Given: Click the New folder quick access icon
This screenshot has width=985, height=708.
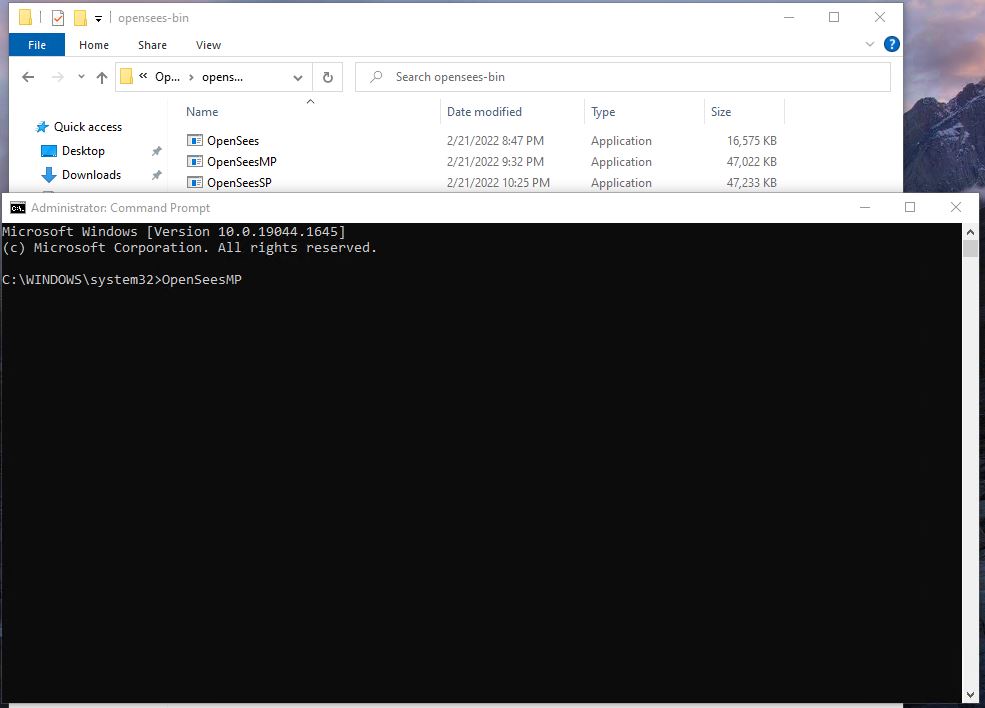Looking at the screenshot, I should point(80,18).
